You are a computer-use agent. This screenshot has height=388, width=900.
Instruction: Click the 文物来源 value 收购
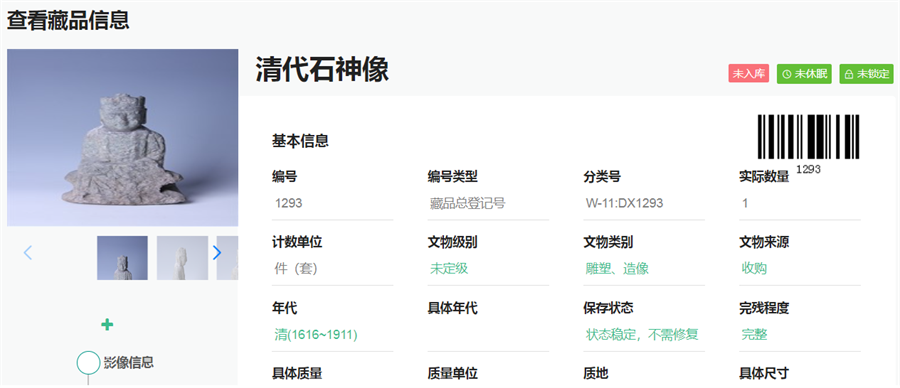click(754, 269)
